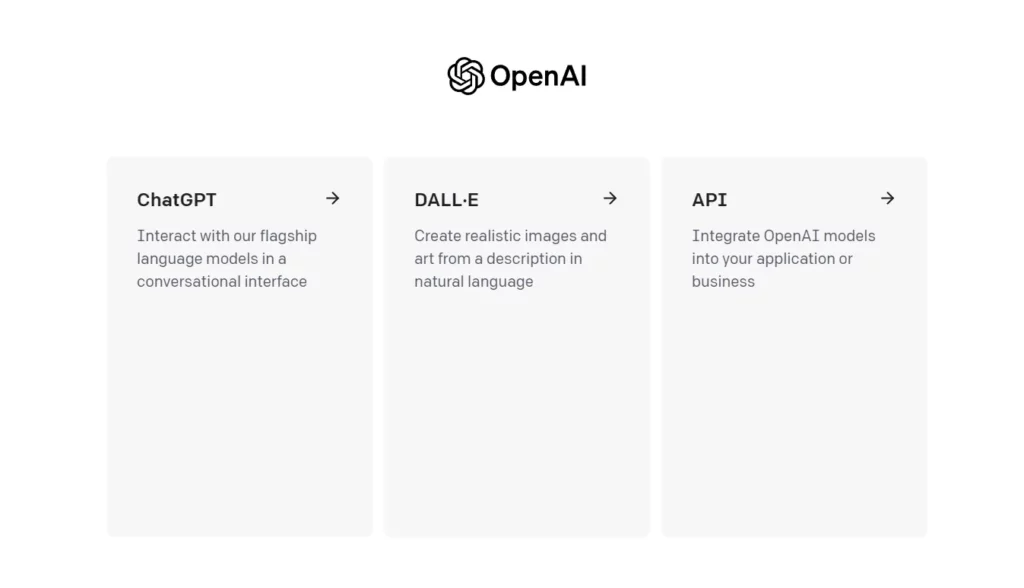The height and width of the screenshot is (588, 1024).
Task: Open ChatGPT via its arrow icon
Action: click(333, 198)
